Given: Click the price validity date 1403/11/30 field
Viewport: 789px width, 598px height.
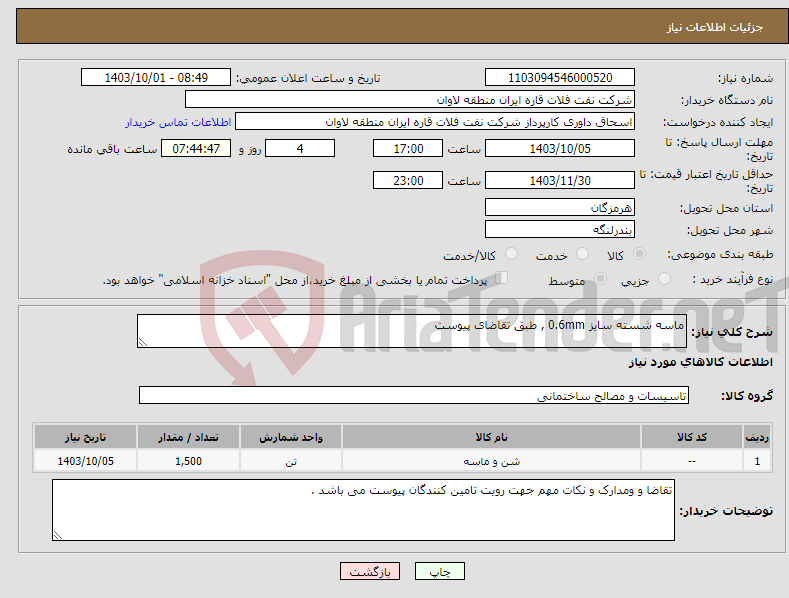Looking at the screenshot, I should tap(560, 180).
